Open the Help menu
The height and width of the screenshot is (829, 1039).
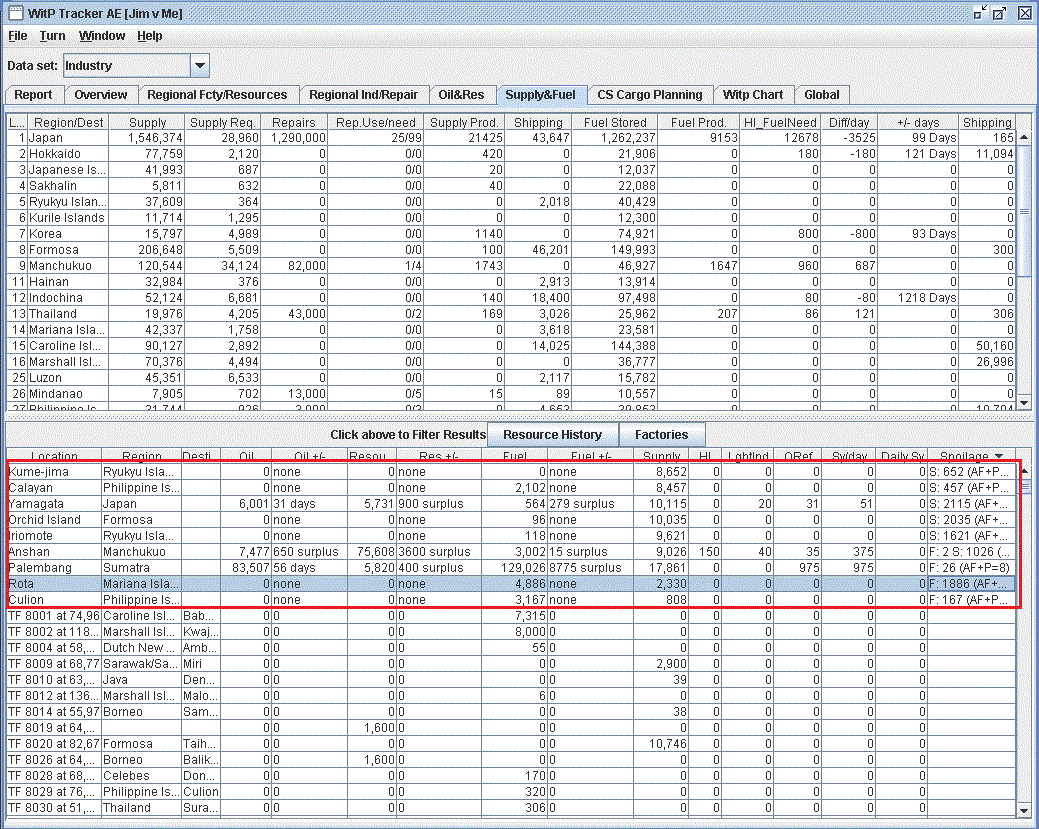tap(150, 36)
